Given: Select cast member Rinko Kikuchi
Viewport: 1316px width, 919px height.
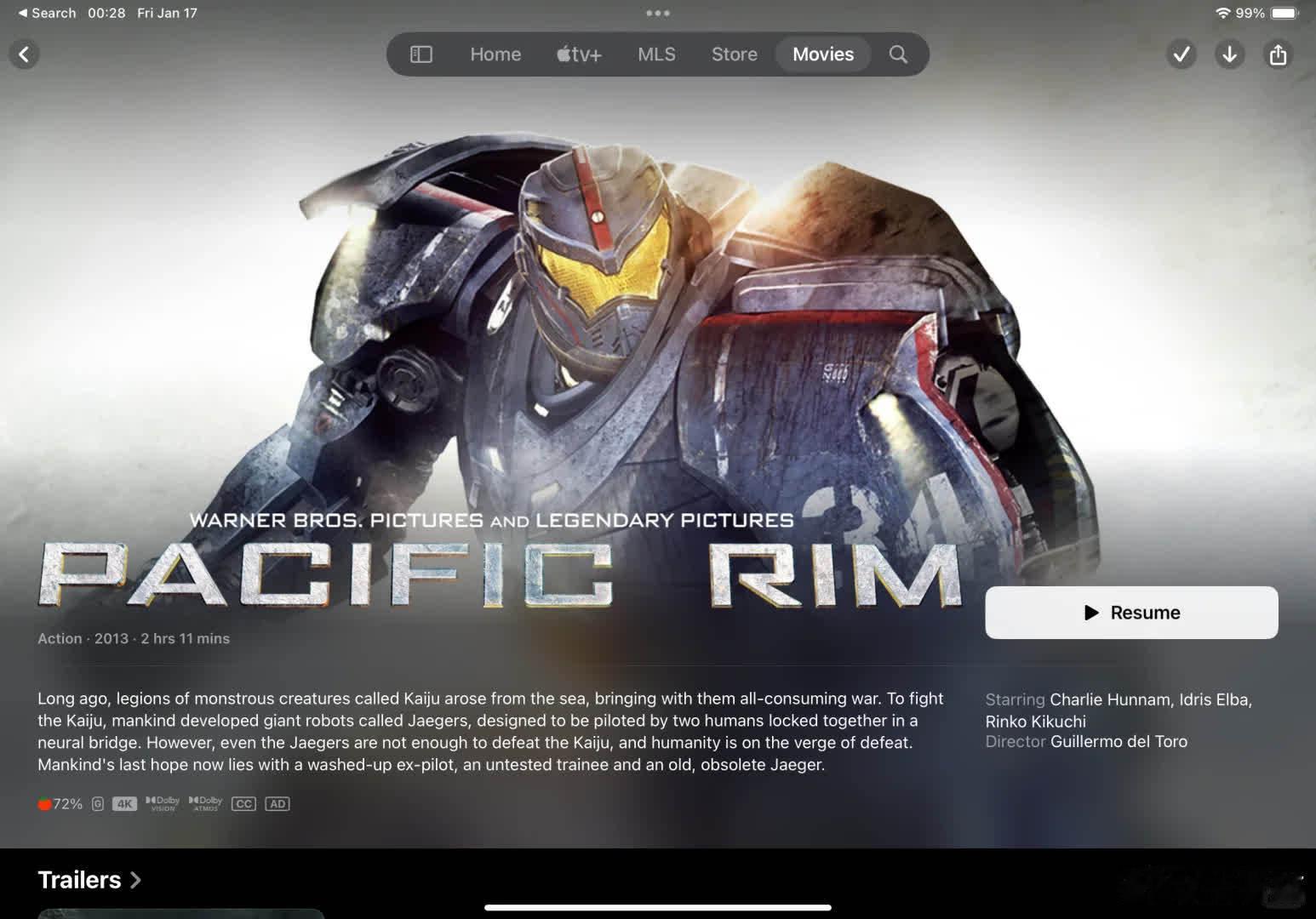Looking at the screenshot, I should click(1036, 722).
